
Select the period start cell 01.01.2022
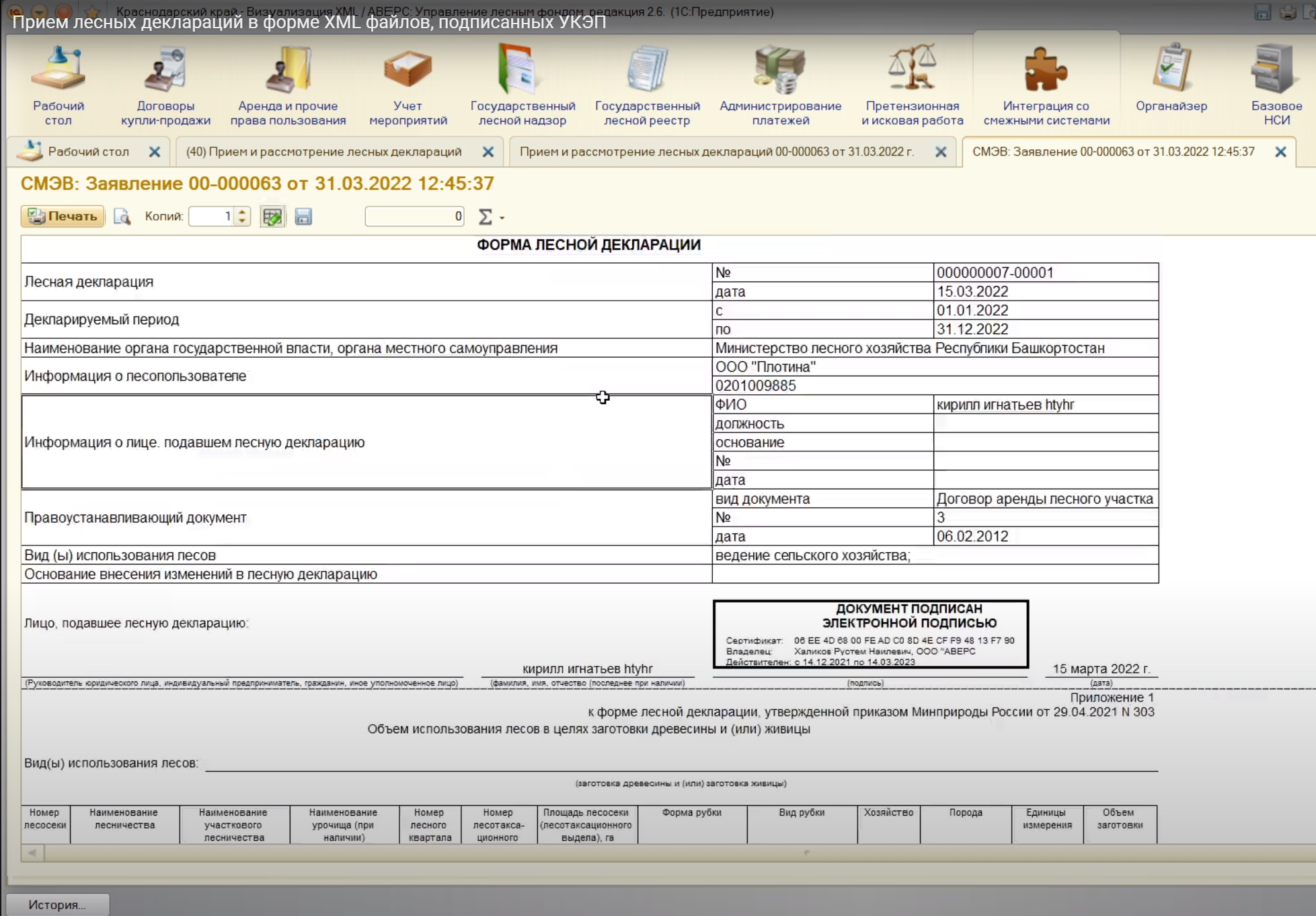[x=1046, y=310]
